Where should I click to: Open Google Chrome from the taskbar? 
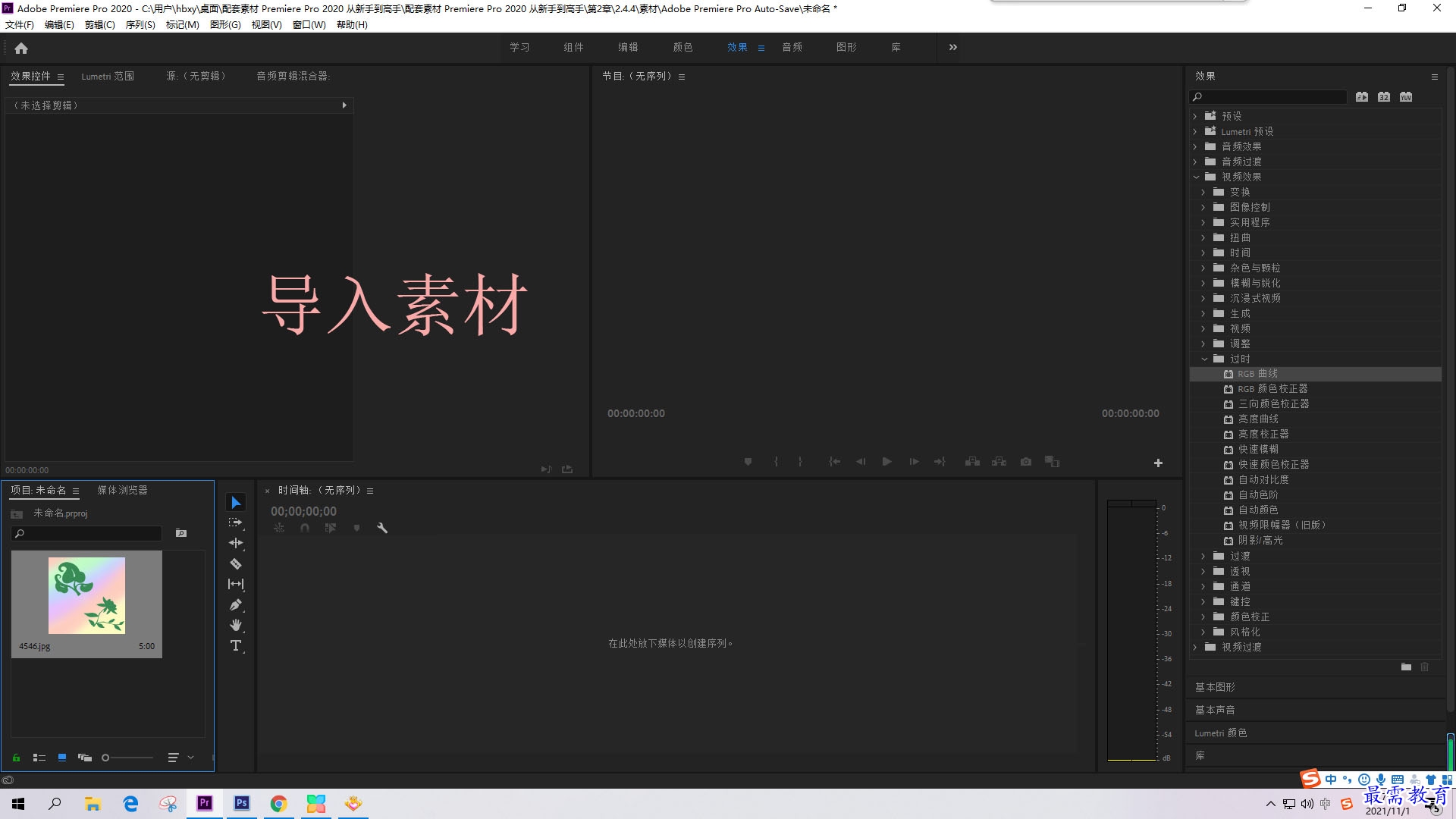tap(279, 803)
